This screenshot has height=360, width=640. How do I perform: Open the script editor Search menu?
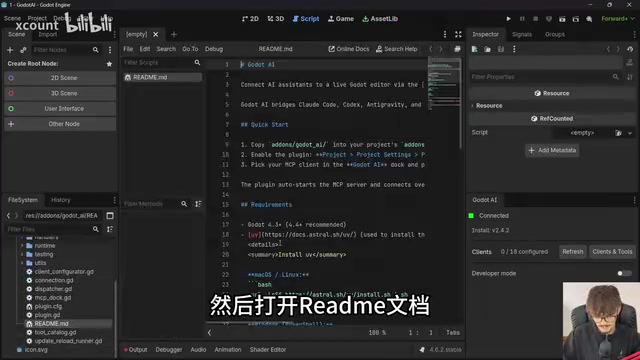pos(166,49)
